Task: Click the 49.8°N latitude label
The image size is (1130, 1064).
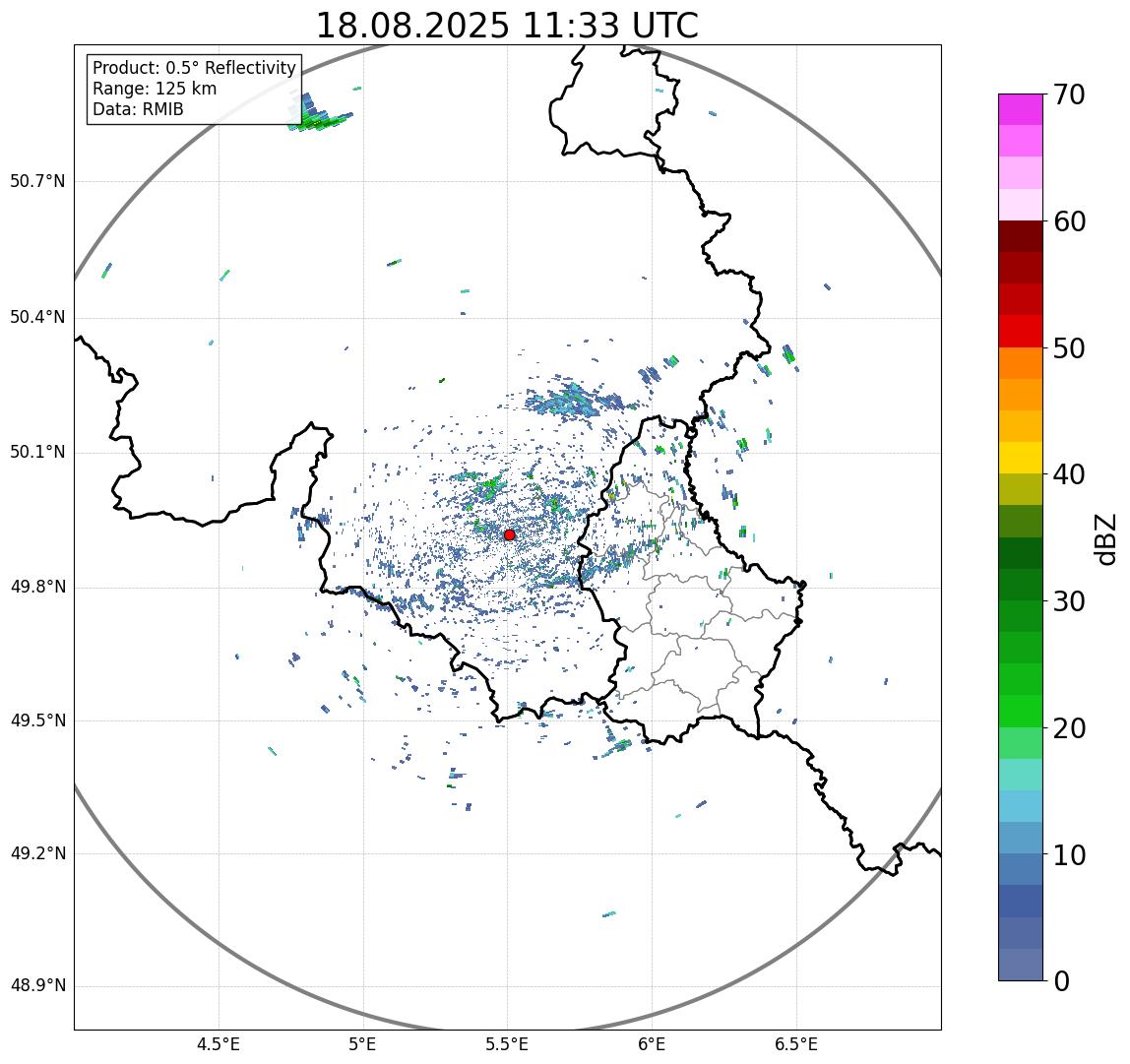Action: pos(37,587)
